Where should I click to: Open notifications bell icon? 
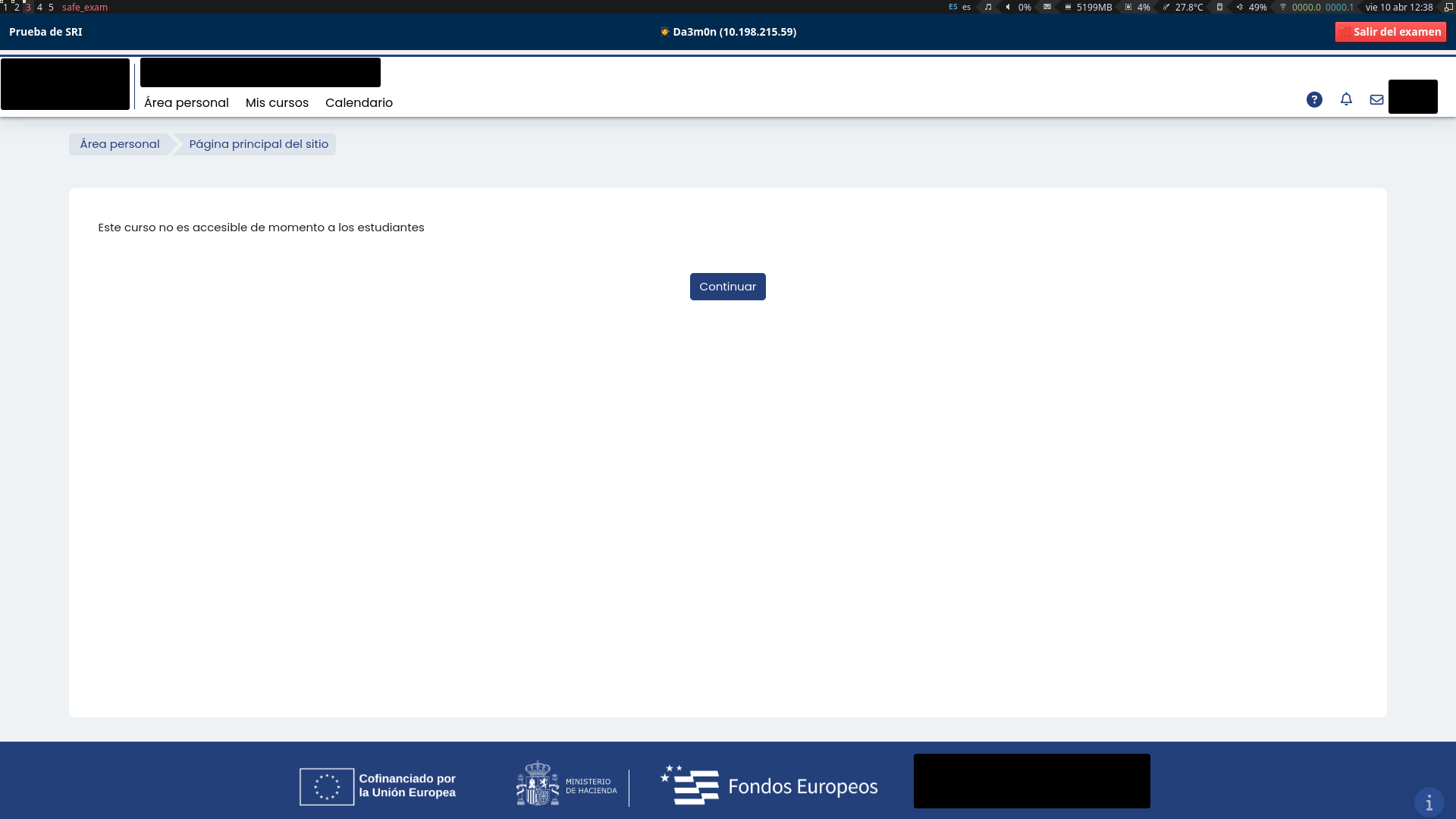tap(1346, 99)
